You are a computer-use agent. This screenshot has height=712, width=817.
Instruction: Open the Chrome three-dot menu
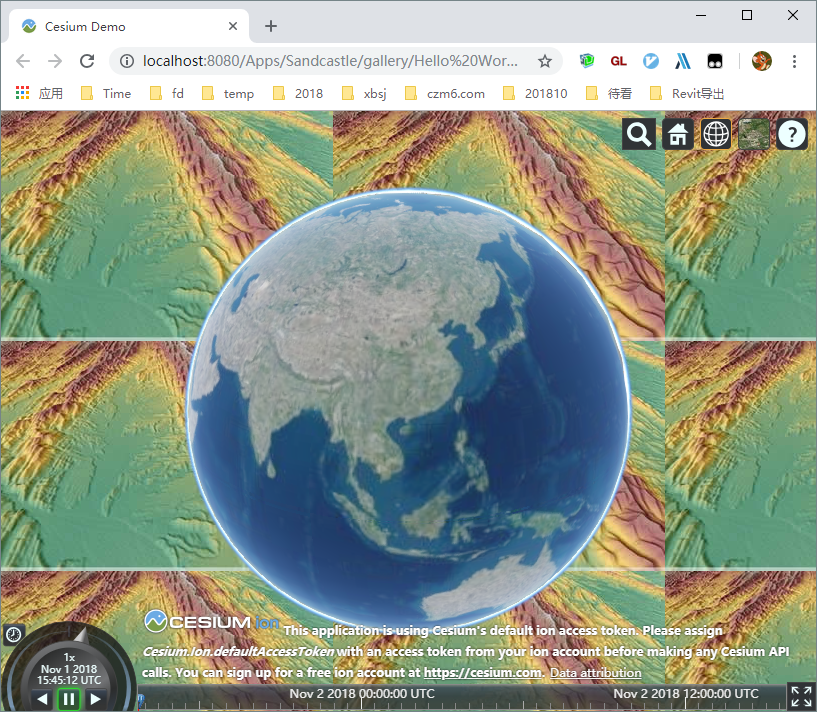(x=794, y=61)
